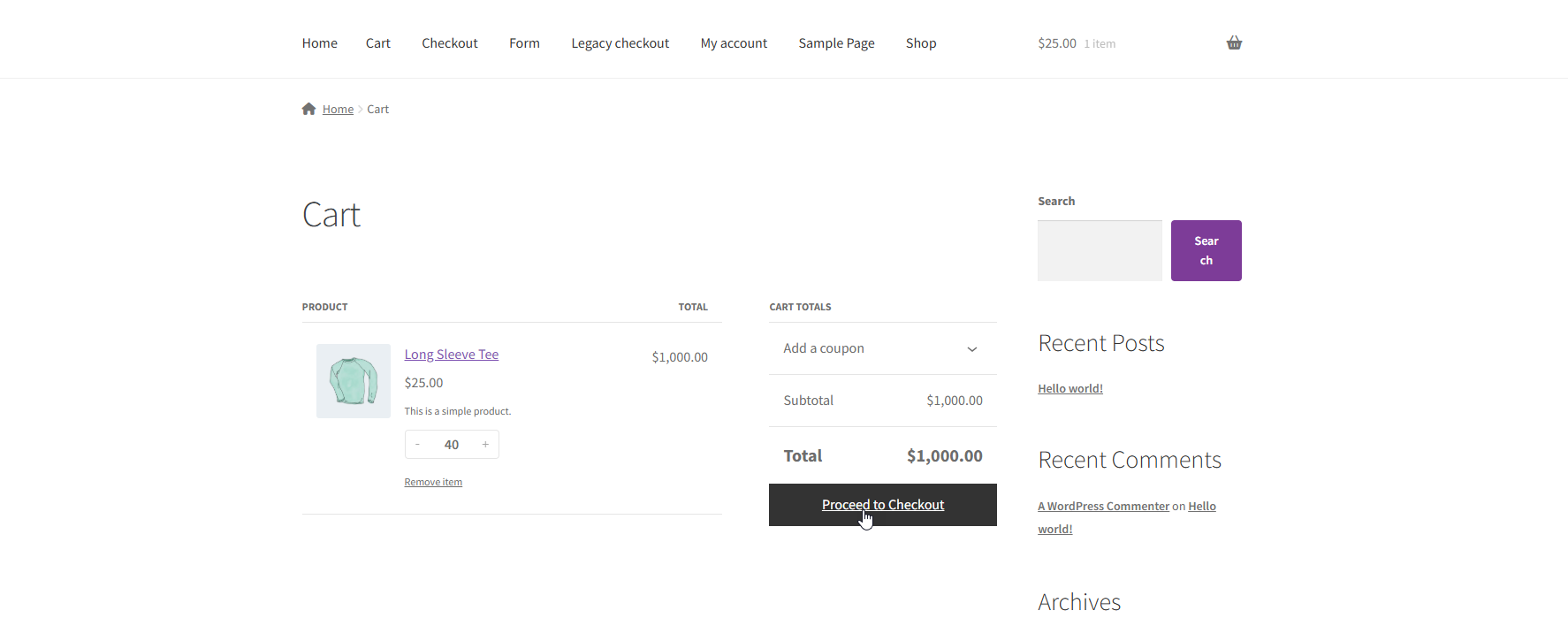
Task: Focus the sidebar Search input field
Action: [1100, 251]
